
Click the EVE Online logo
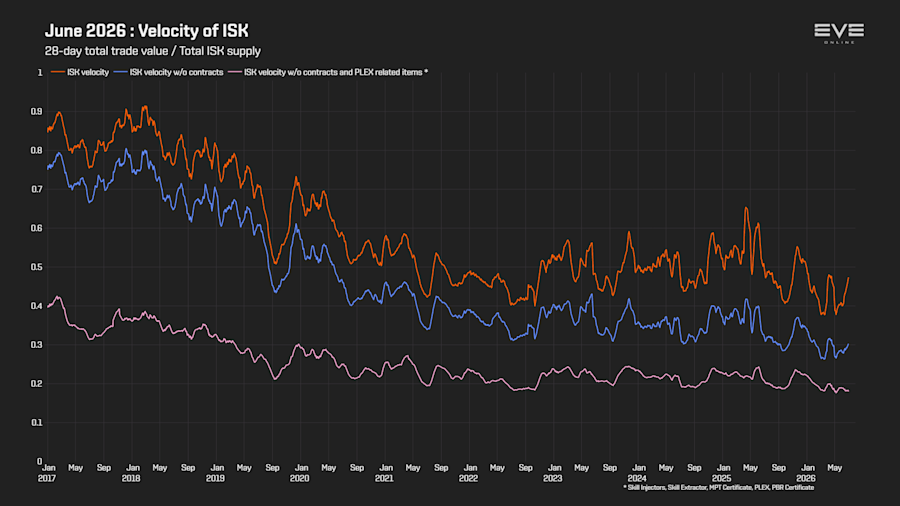point(839,33)
